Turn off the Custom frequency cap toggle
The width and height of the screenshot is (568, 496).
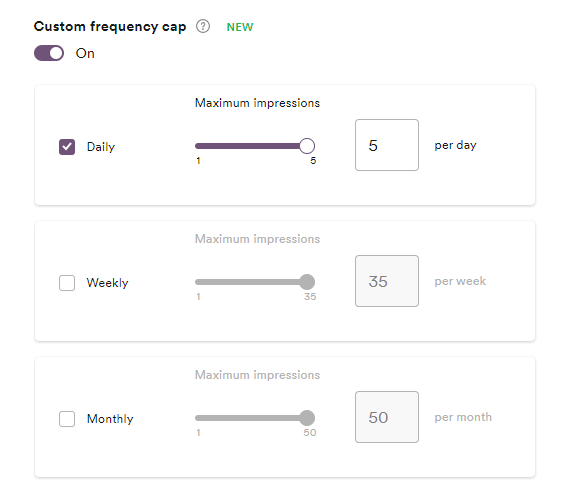[49, 53]
